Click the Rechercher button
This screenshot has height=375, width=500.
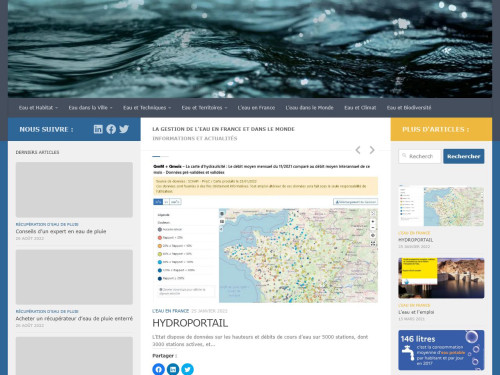tap(464, 156)
